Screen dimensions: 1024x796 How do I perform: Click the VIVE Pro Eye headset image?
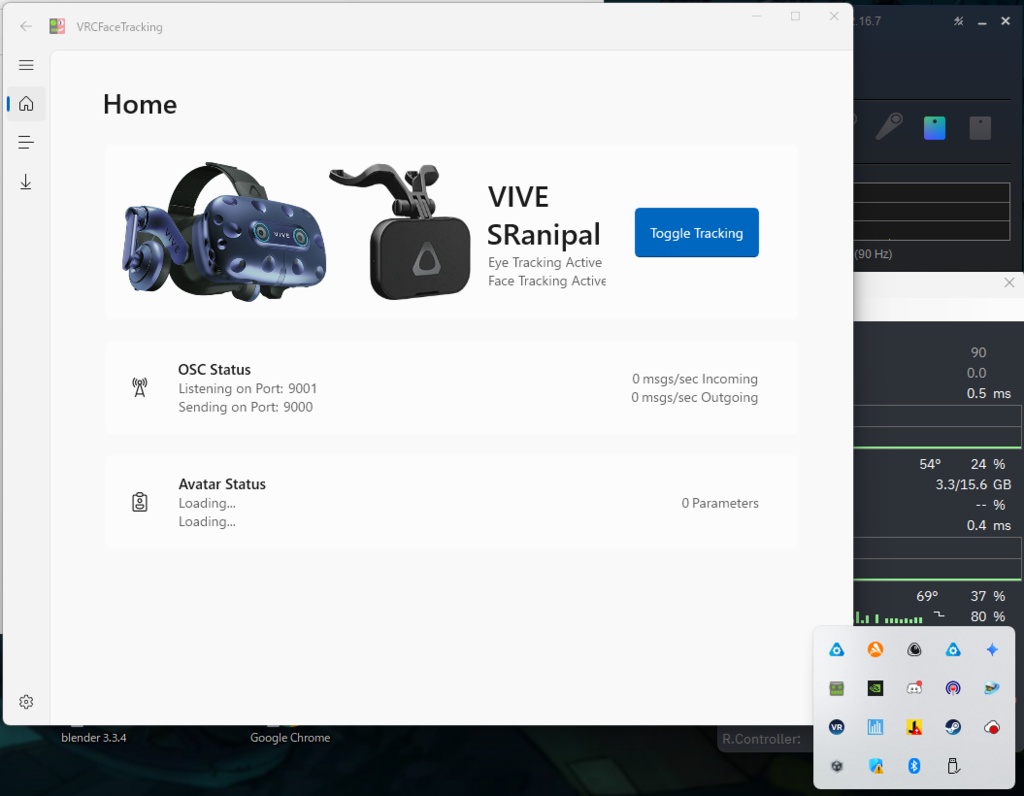[x=224, y=232]
